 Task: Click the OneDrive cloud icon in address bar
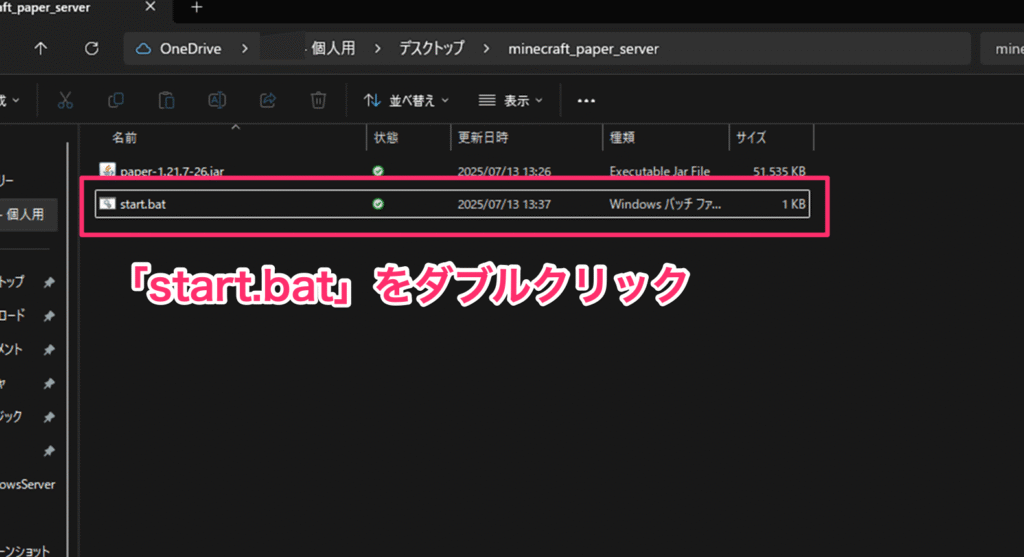click(143, 49)
